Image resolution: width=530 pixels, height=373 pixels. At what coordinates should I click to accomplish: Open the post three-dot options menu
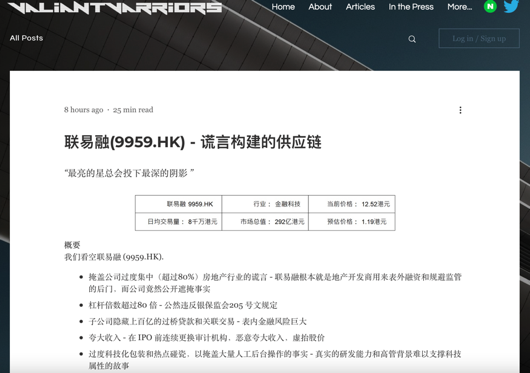coord(460,110)
